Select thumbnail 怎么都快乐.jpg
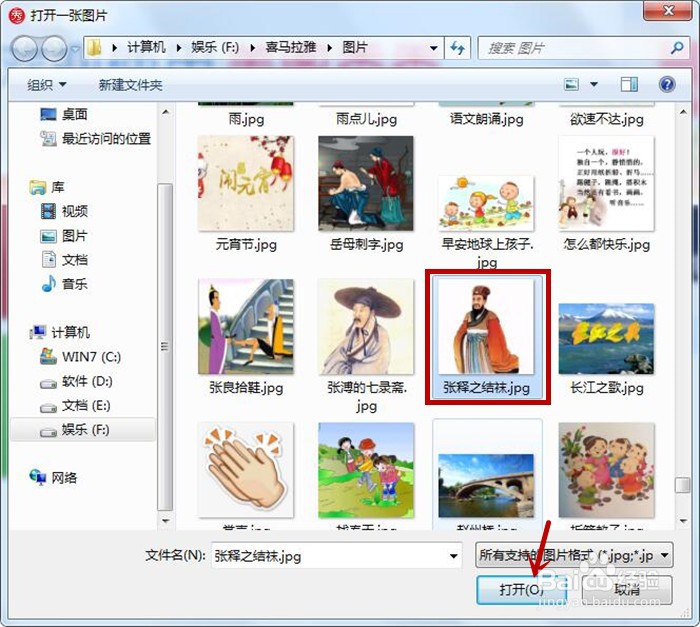 [x=607, y=184]
